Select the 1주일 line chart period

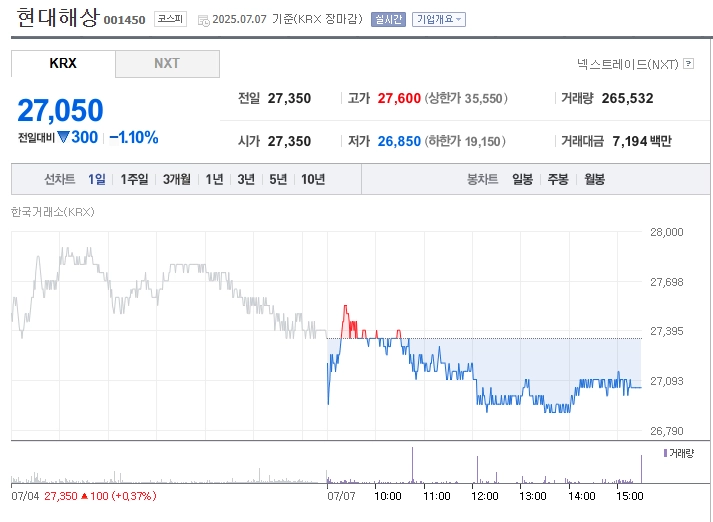click(134, 179)
